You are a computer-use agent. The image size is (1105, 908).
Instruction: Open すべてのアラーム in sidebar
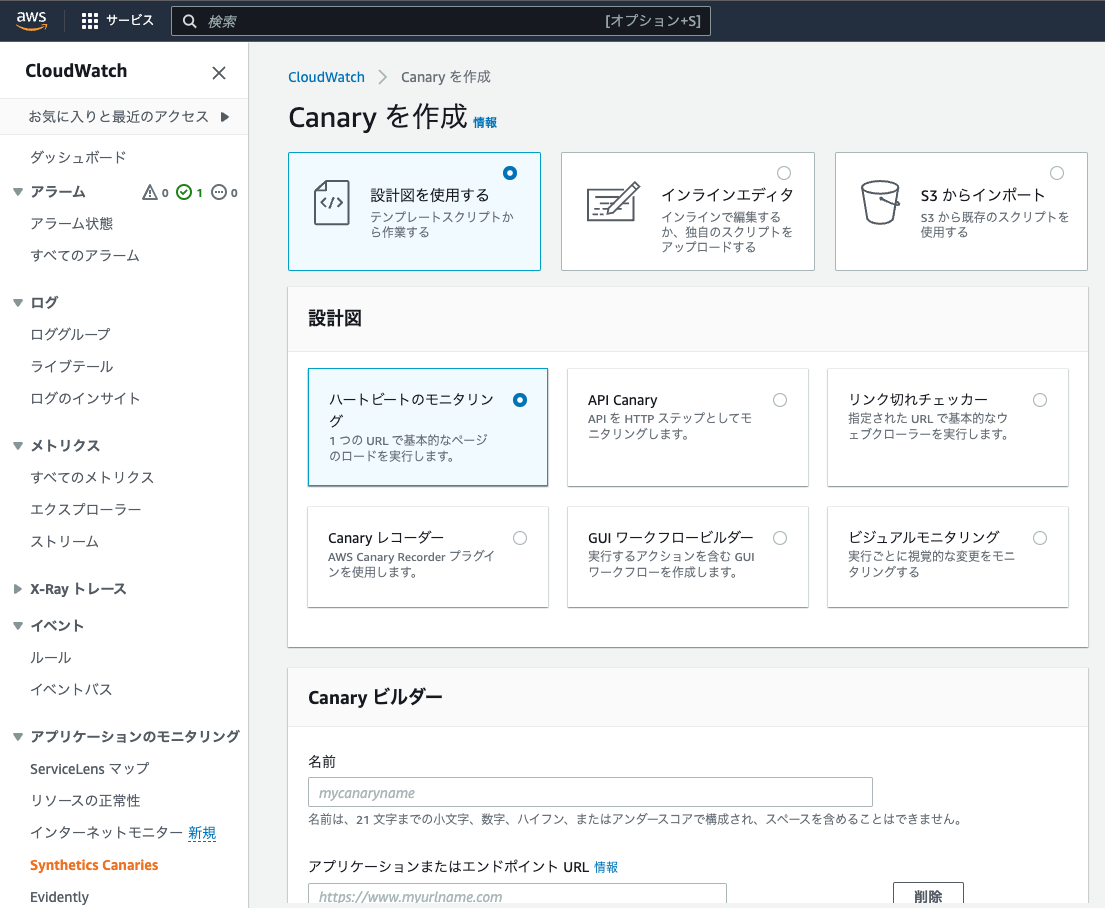tap(85, 255)
